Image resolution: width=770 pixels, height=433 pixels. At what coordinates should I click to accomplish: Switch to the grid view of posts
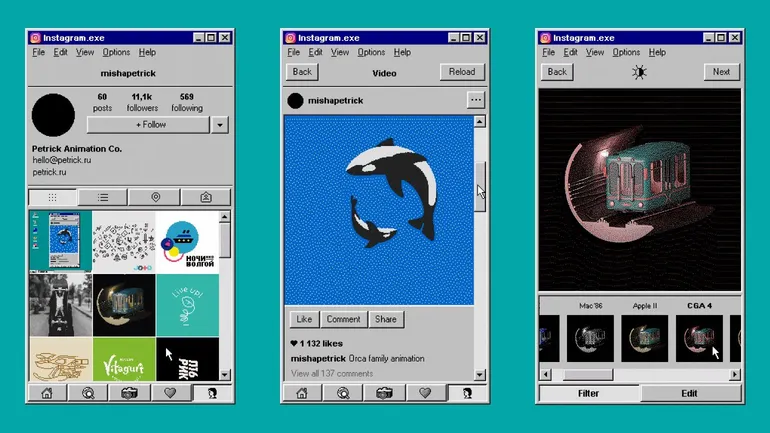click(53, 197)
